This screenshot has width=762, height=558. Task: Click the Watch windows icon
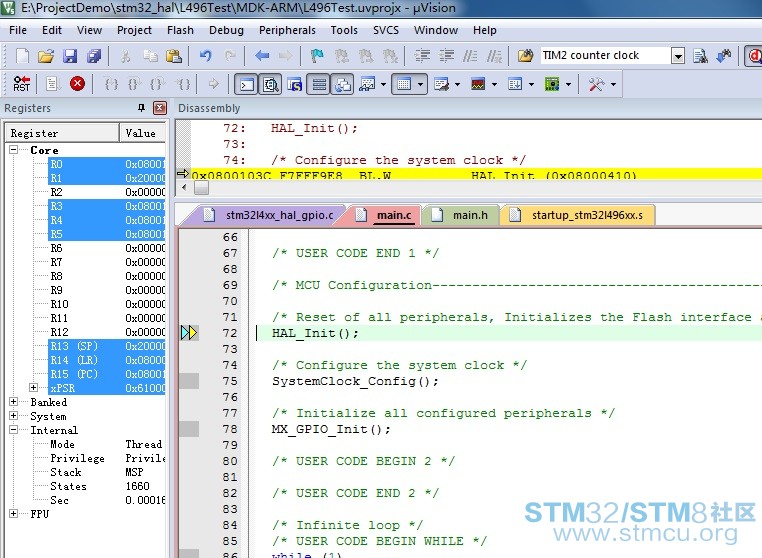click(367, 85)
